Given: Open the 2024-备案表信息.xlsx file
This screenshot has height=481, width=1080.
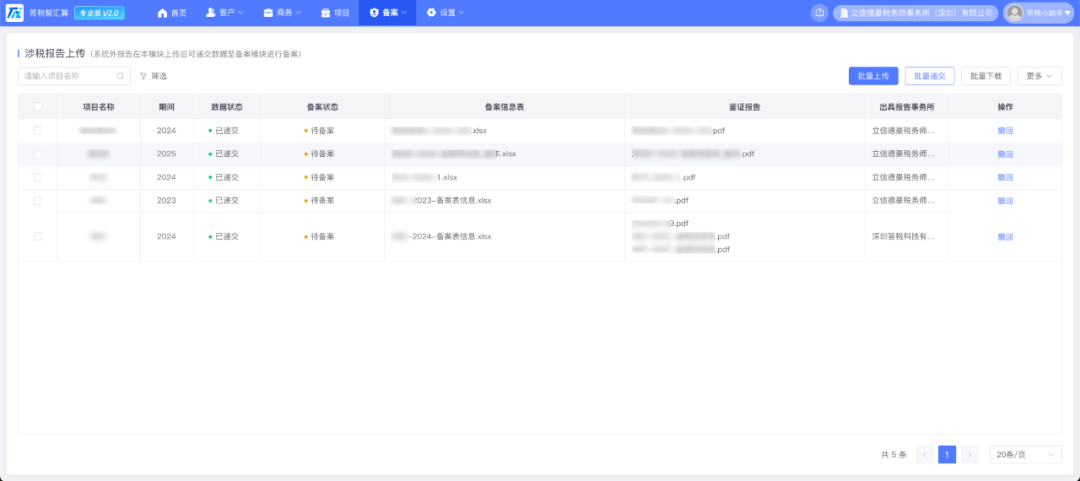Looking at the screenshot, I should (442, 236).
